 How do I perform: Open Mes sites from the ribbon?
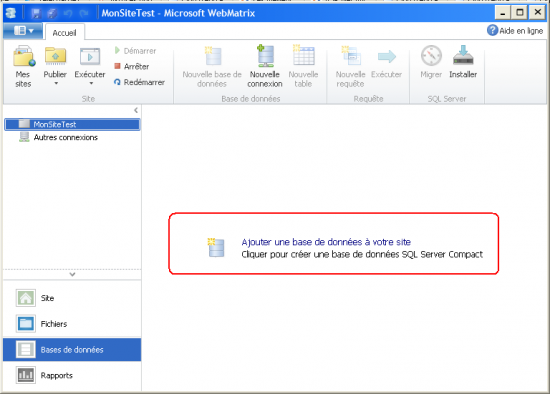coord(23,66)
